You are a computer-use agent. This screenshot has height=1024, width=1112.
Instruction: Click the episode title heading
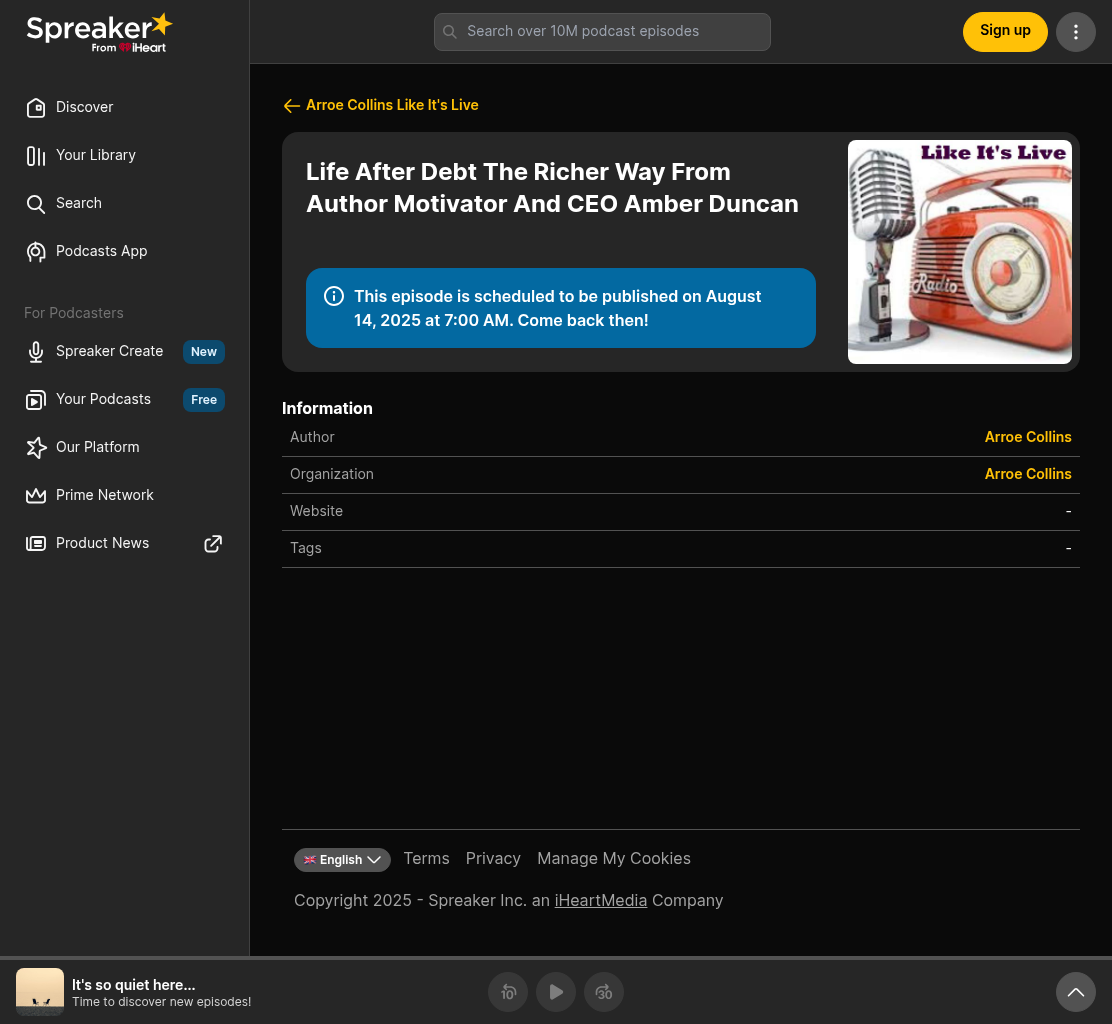point(552,188)
